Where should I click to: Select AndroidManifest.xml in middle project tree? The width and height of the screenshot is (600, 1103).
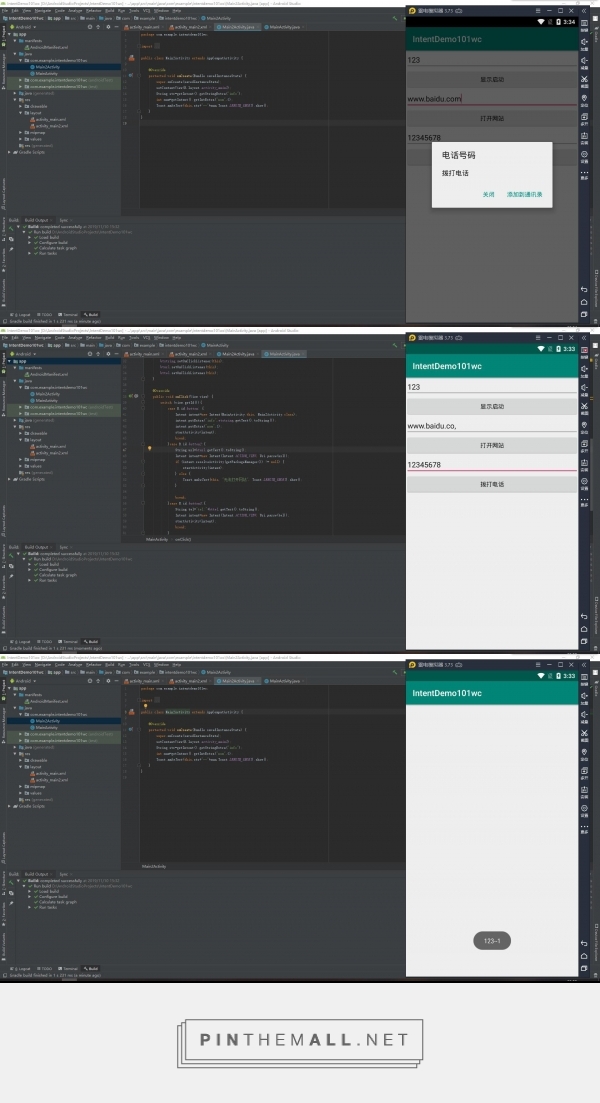(x=46, y=374)
